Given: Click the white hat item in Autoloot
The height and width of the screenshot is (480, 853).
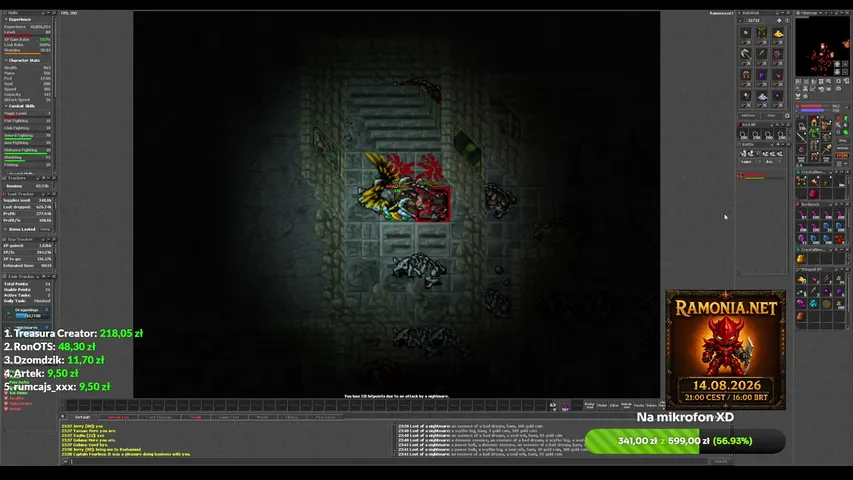Looking at the screenshot, I should tap(762, 97).
